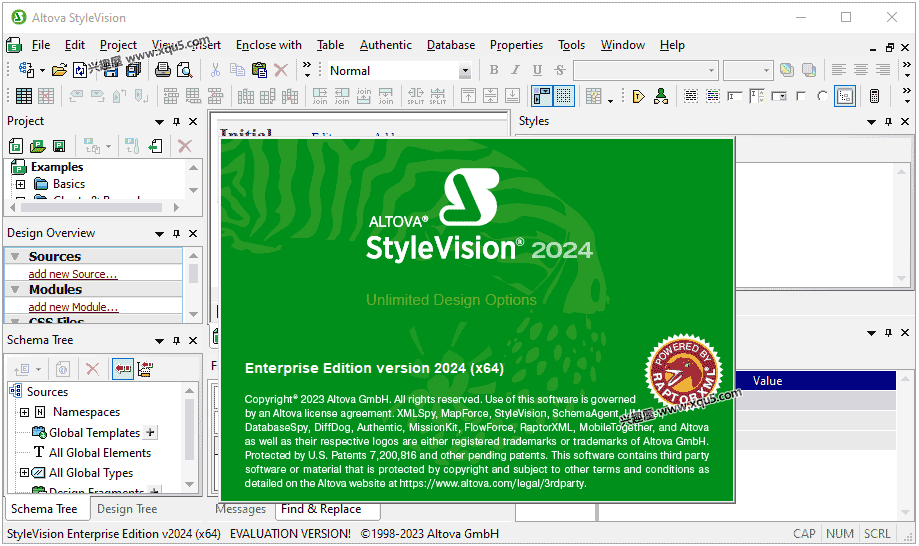This screenshot has width=919, height=546.
Task: Click Open Project icon in Project panel
Action: click(38, 146)
